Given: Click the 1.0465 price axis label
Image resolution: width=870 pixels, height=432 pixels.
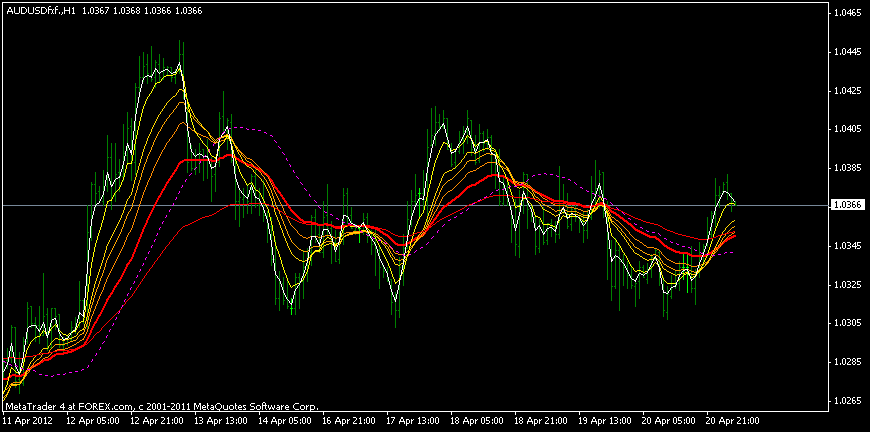Looking at the screenshot, I should tap(847, 13).
